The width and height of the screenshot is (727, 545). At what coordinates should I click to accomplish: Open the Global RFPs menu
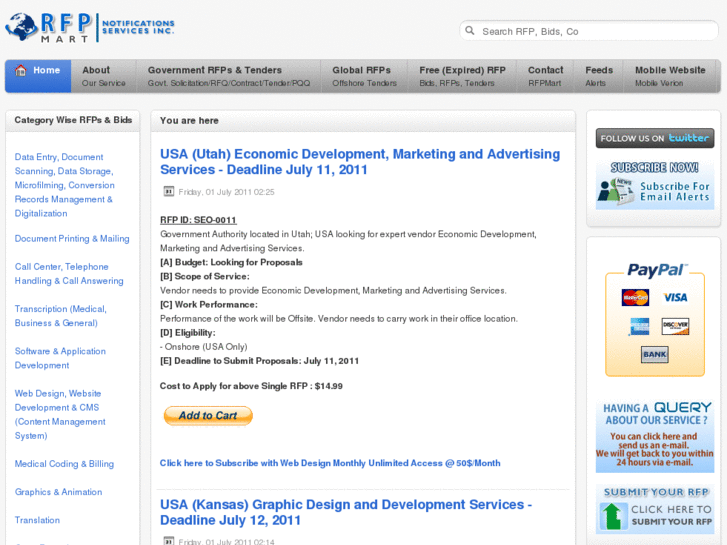361,76
